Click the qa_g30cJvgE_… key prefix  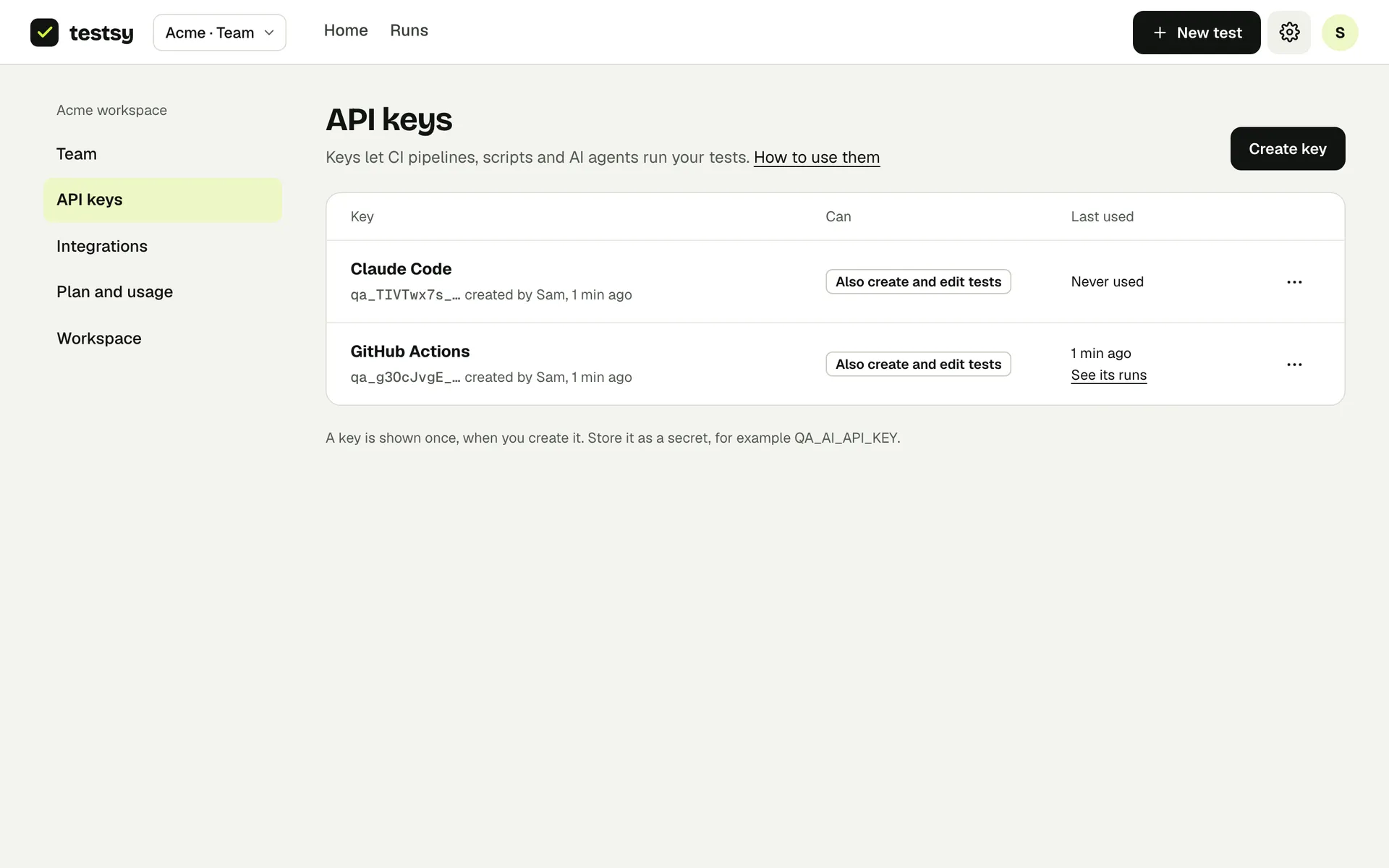pyautogui.click(x=405, y=378)
